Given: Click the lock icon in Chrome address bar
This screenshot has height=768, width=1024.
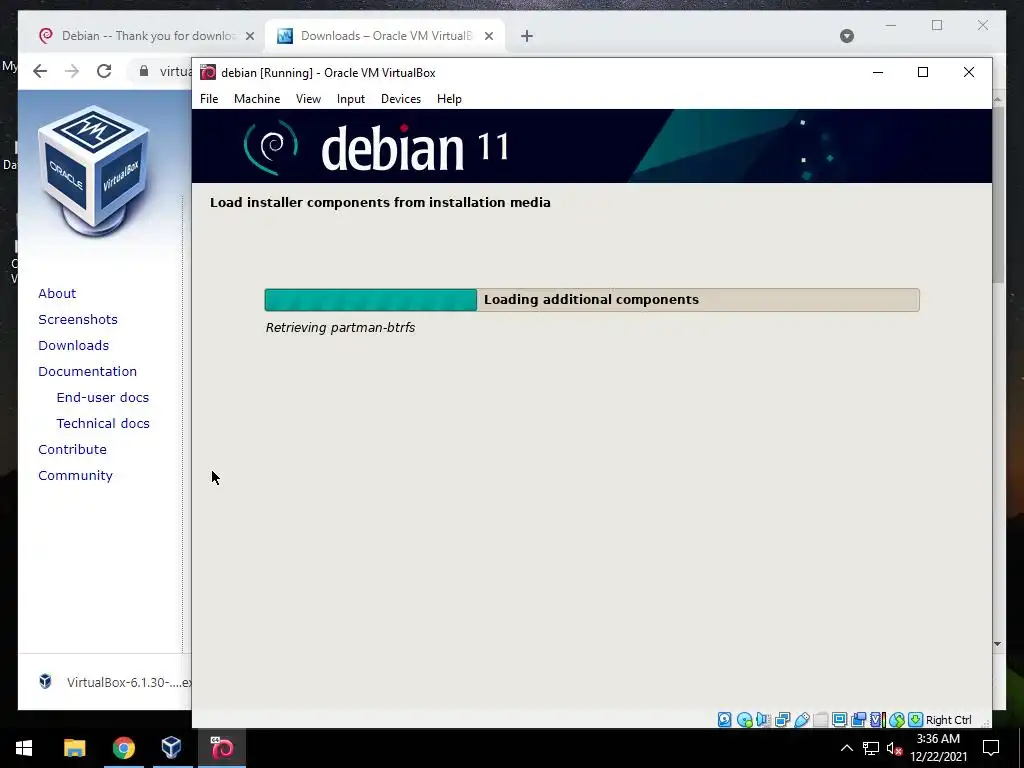Looking at the screenshot, I should click(144, 71).
